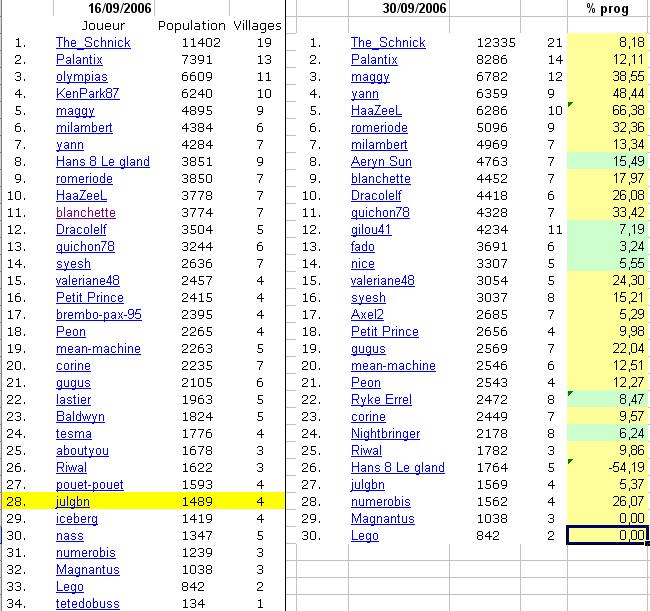
Task: Select population cell 3851
Action: [197, 162]
